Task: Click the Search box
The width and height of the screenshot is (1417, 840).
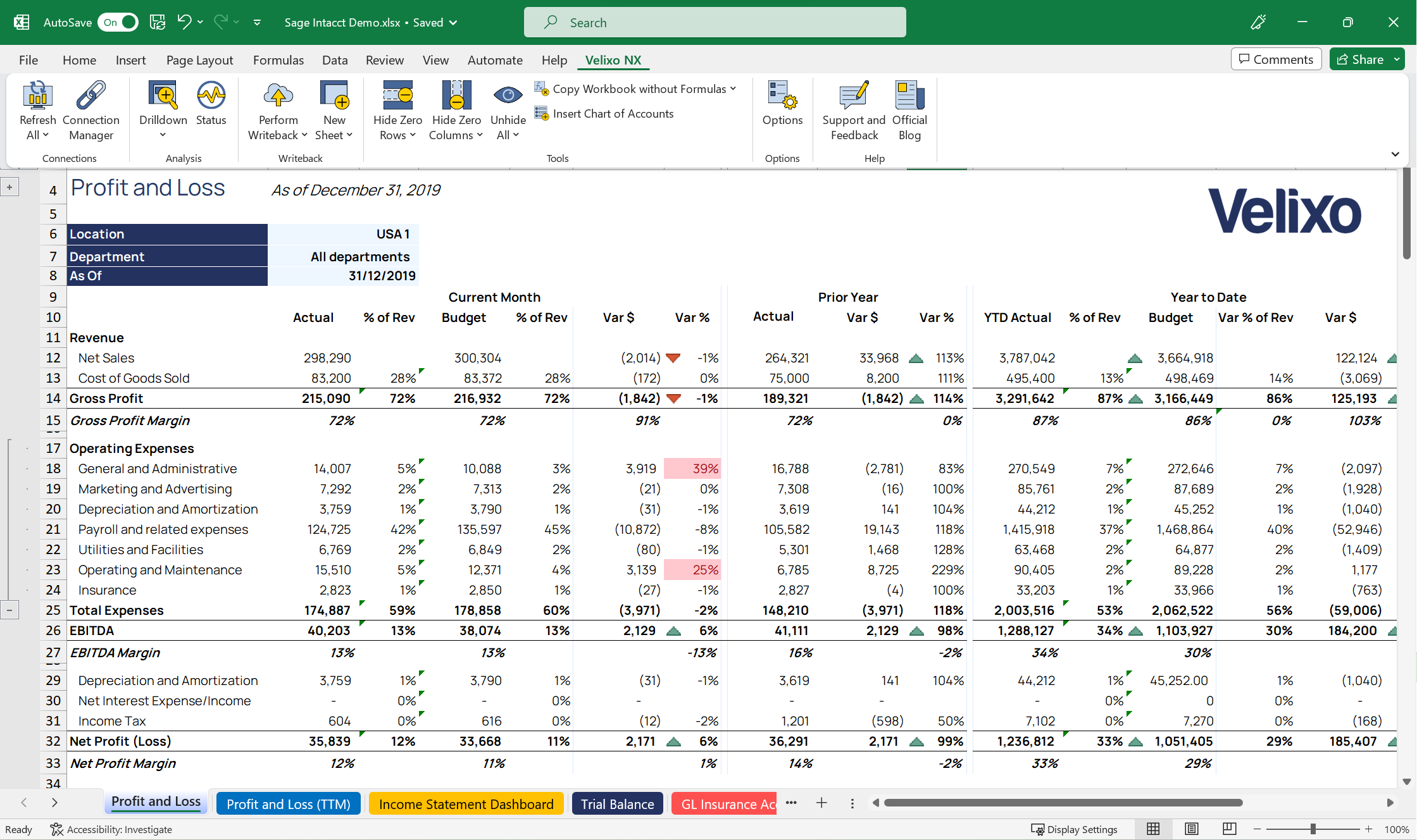Action: [715, 22]
